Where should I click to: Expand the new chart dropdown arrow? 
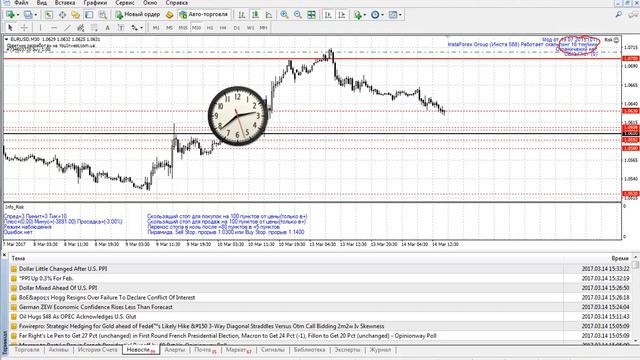(x=18, y=15)
